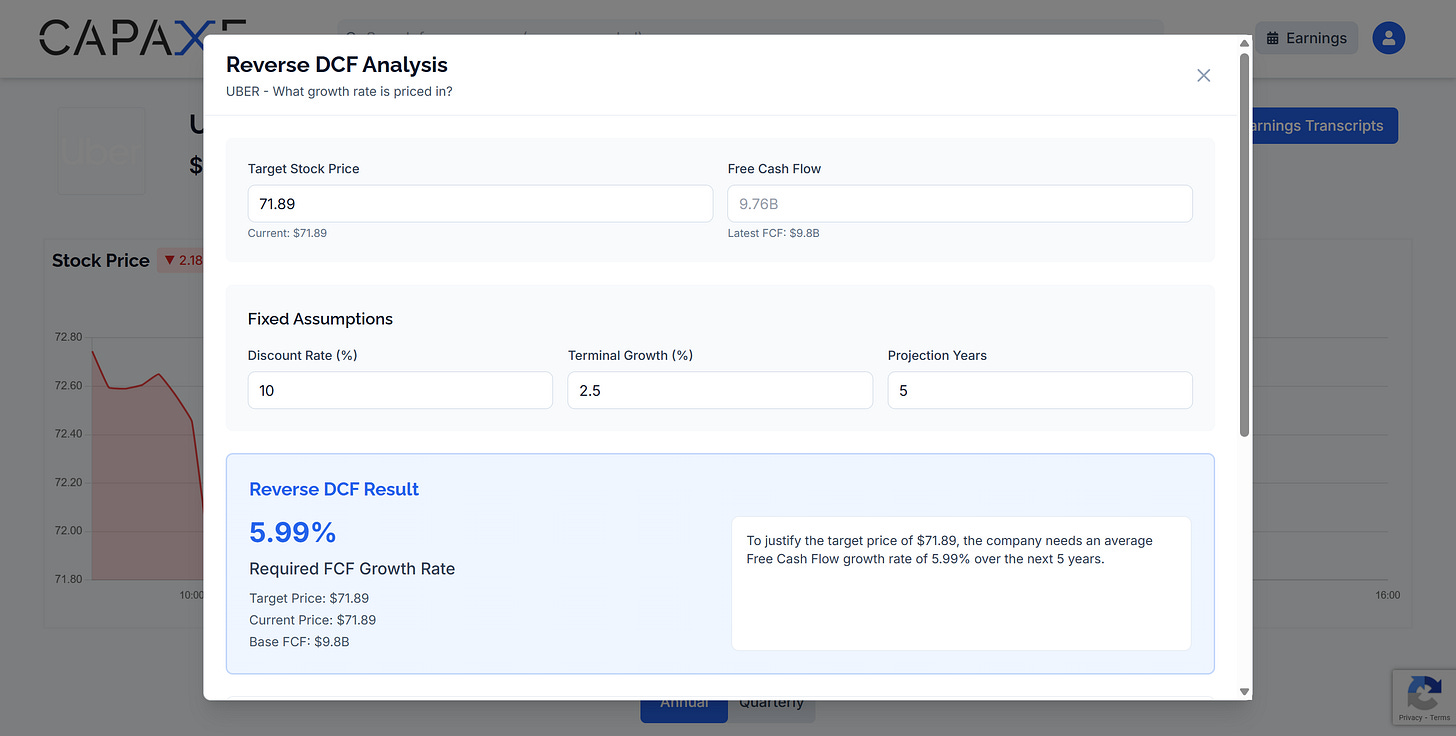Click the 'Reverse DCF Result' heading
This screenshot has height=736, width=1456.
[334, 489]
